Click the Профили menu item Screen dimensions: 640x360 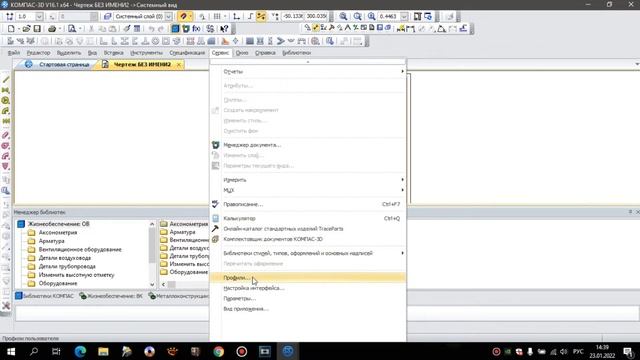coord(308,278)
